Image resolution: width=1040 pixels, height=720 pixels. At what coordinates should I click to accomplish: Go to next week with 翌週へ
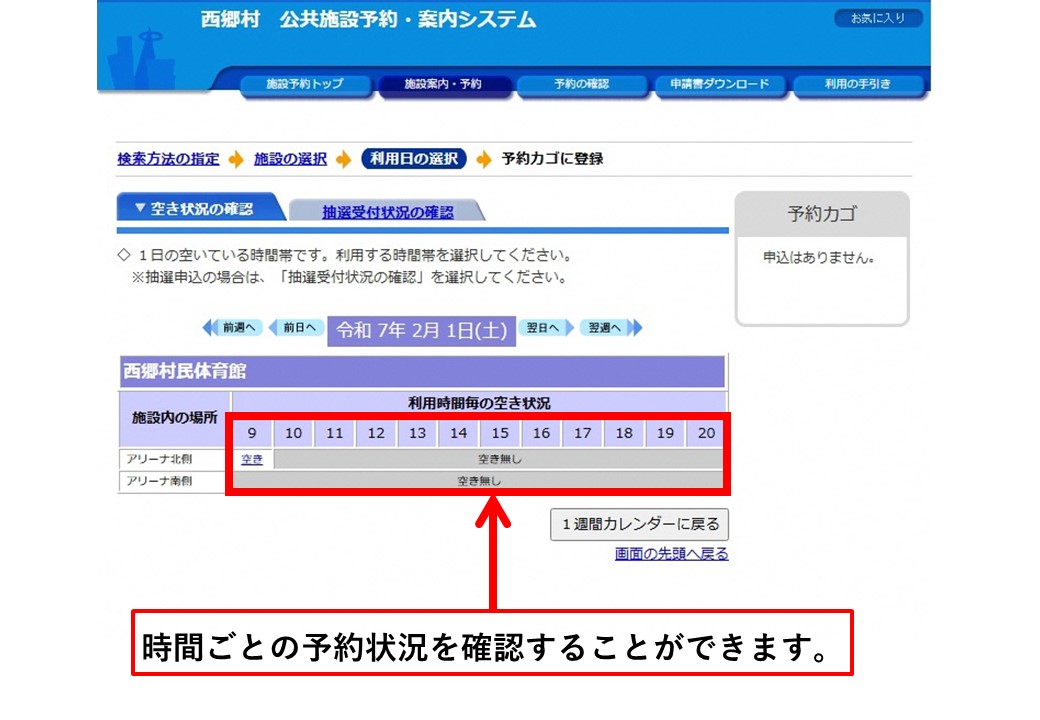(x=611, y=328)
